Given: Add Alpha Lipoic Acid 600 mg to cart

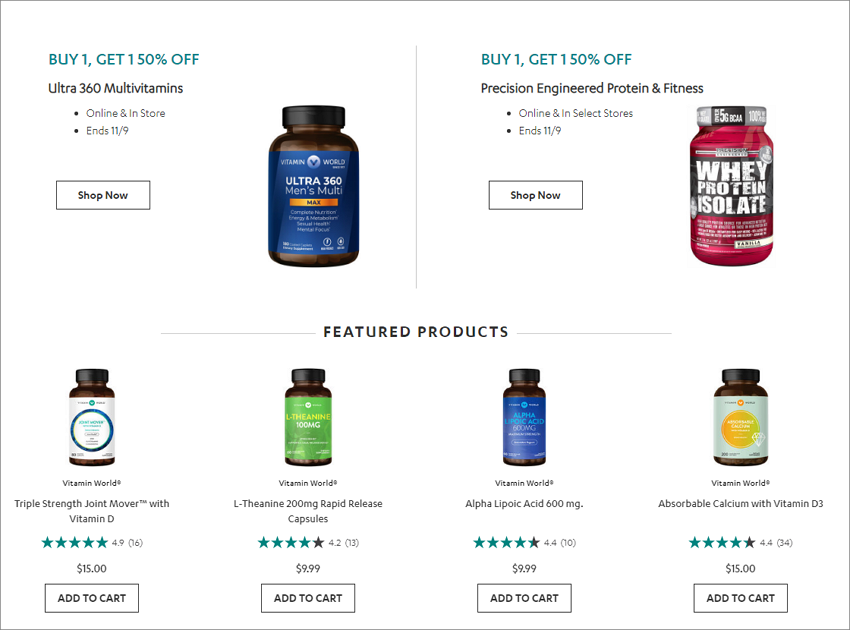Looking at the screenshot, I should tap(524, 598).
